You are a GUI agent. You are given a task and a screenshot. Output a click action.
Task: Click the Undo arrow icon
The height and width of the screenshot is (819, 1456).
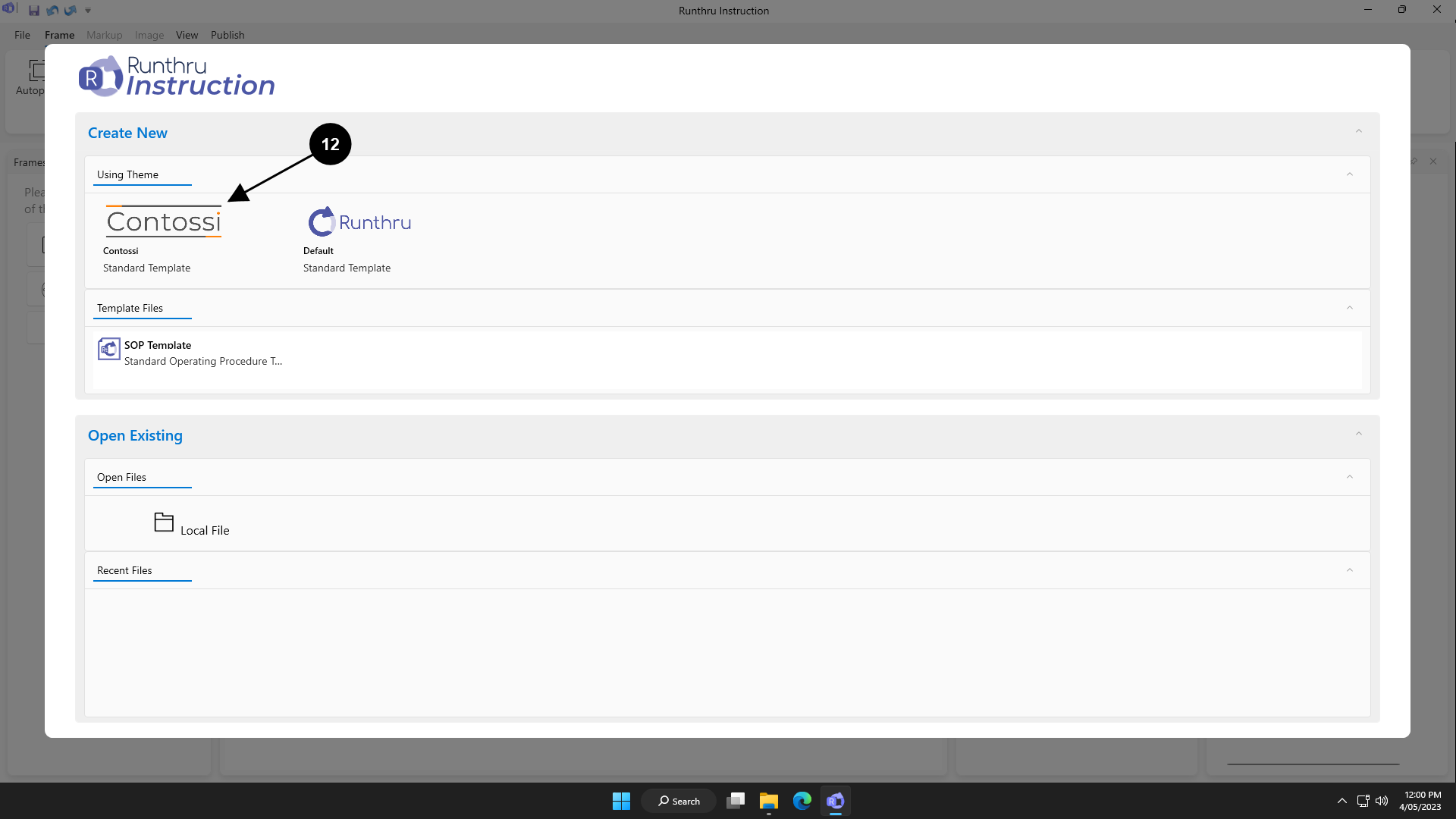pos(52,11)
